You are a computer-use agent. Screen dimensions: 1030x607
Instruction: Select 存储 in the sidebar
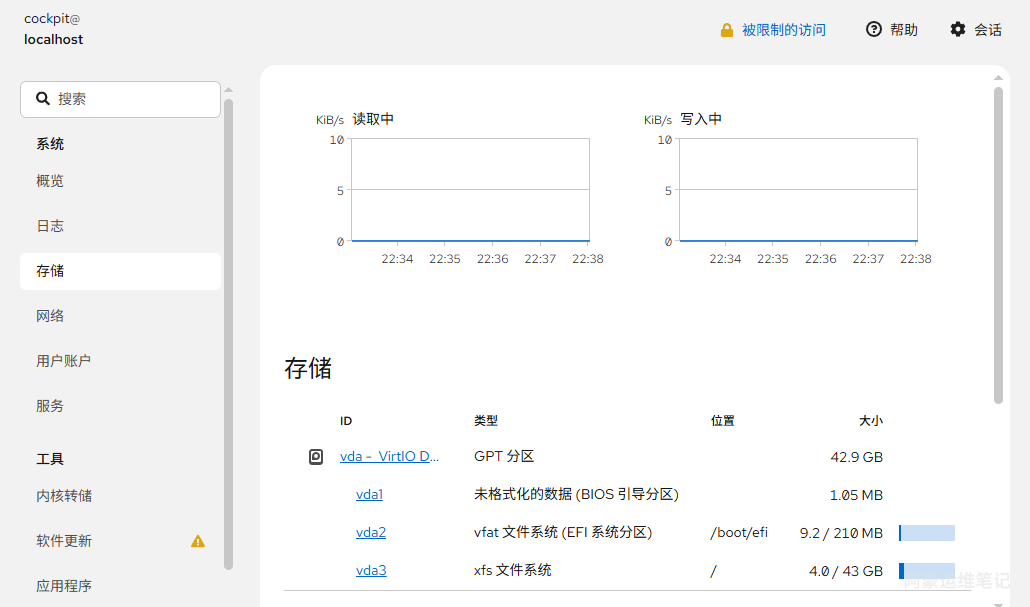pyautogui.click(x=120, y=271)
